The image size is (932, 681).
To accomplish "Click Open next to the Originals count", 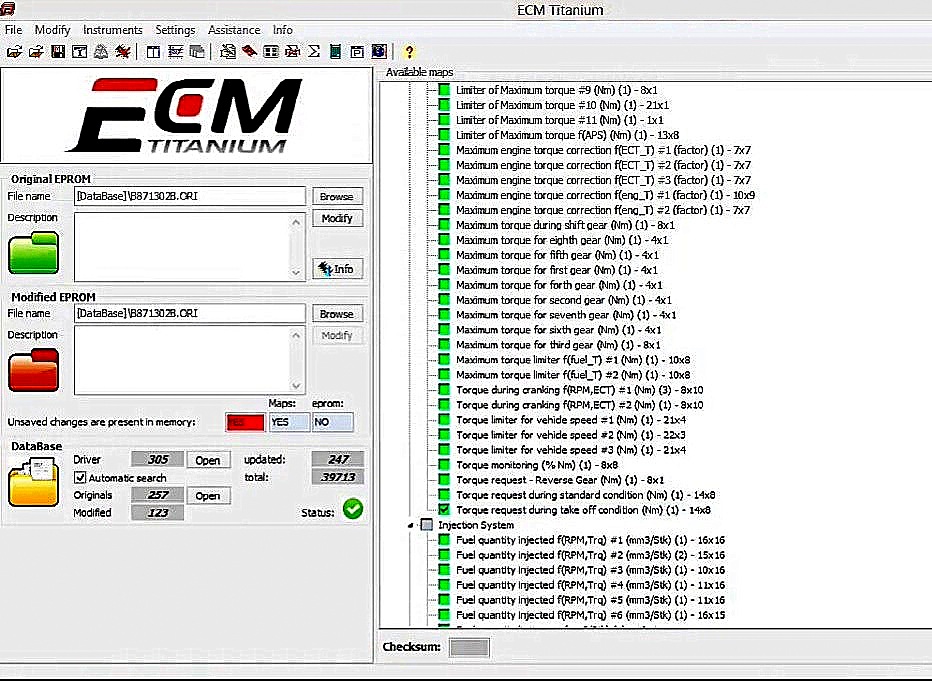I will tap(208, 496).
